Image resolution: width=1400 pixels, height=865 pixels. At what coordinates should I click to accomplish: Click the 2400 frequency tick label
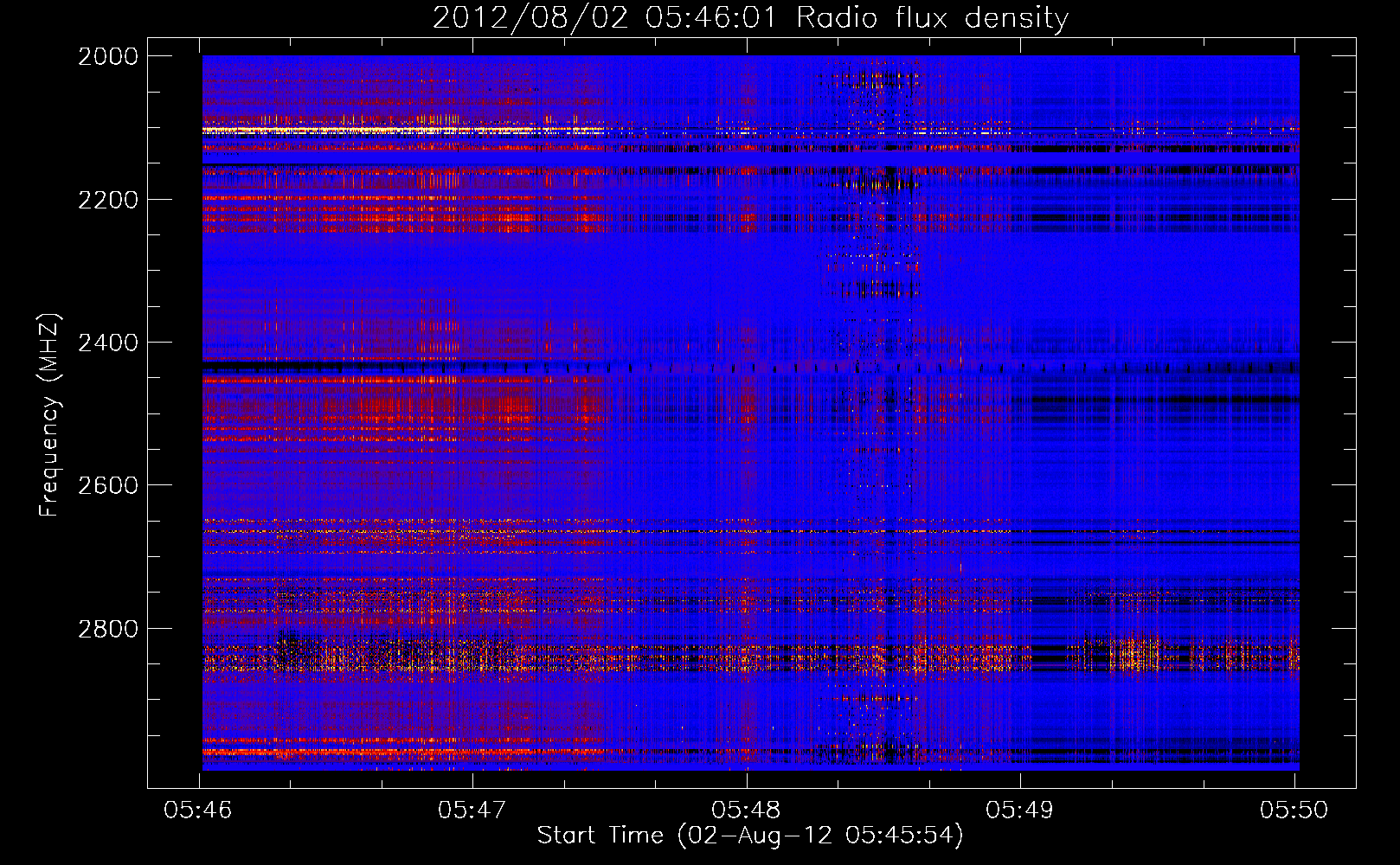[108, 343]
